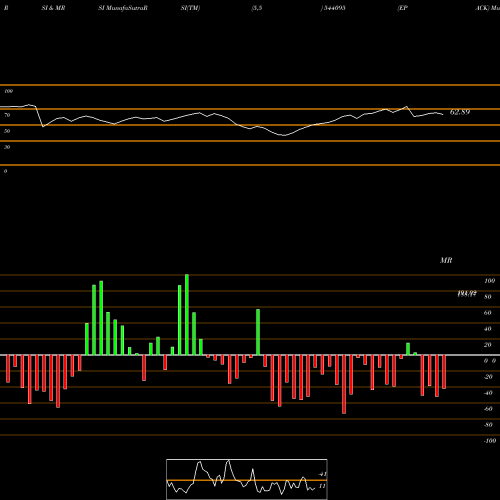The image size is (500, 500).
Task: Click the tallest green MR histogram bar
Action: pyautogui.click(x=187, y=315)
